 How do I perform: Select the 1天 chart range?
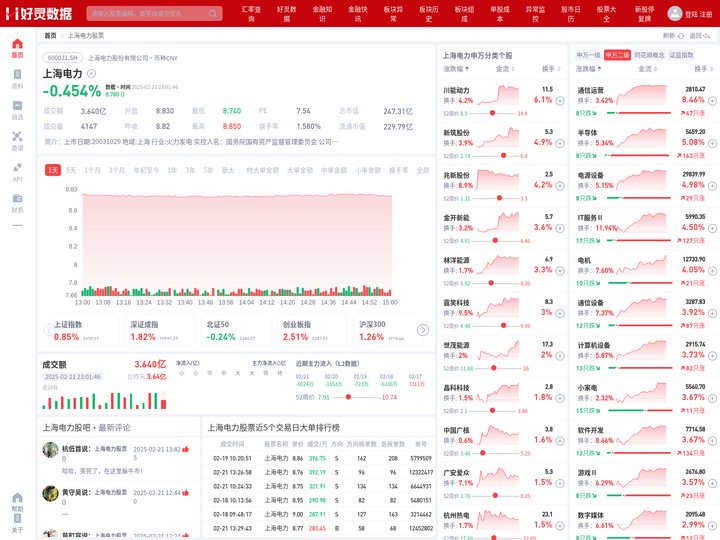53,170
